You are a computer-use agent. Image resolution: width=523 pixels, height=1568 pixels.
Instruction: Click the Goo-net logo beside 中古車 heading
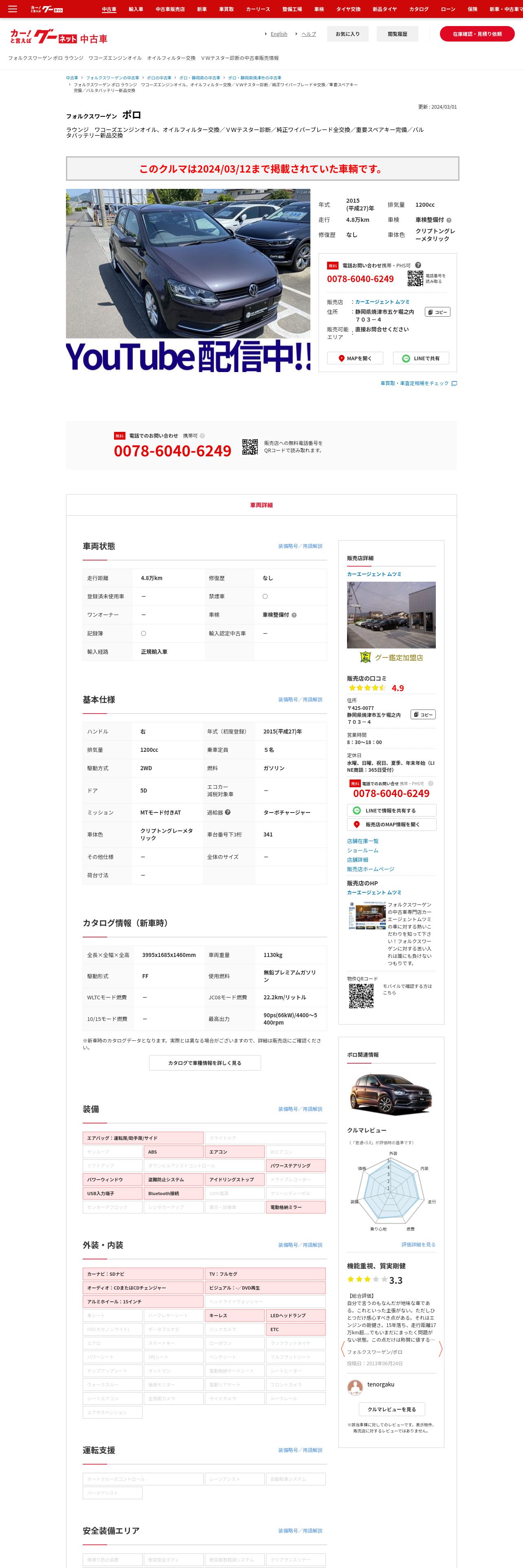click(44, 37)
